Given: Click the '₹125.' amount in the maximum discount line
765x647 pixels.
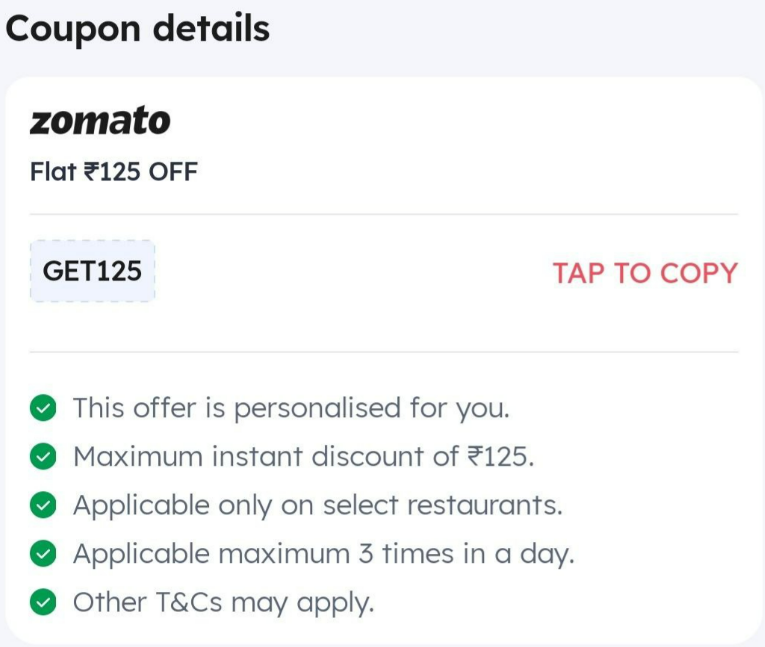Looking at the screenshot, I should click(x=501, y=456).
